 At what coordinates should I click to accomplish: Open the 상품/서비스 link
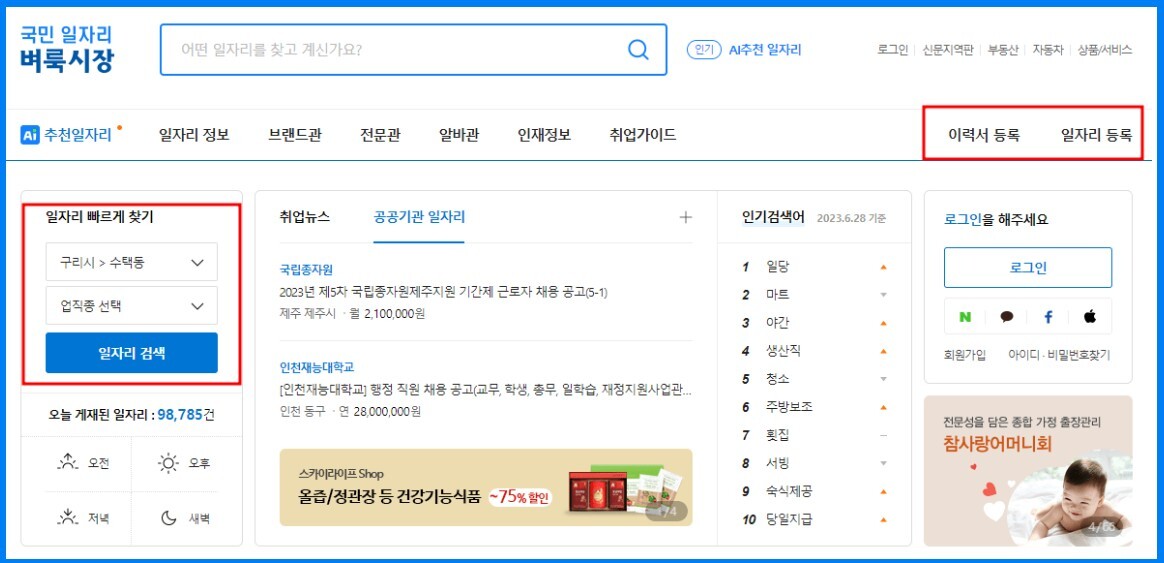[1105, 50]
